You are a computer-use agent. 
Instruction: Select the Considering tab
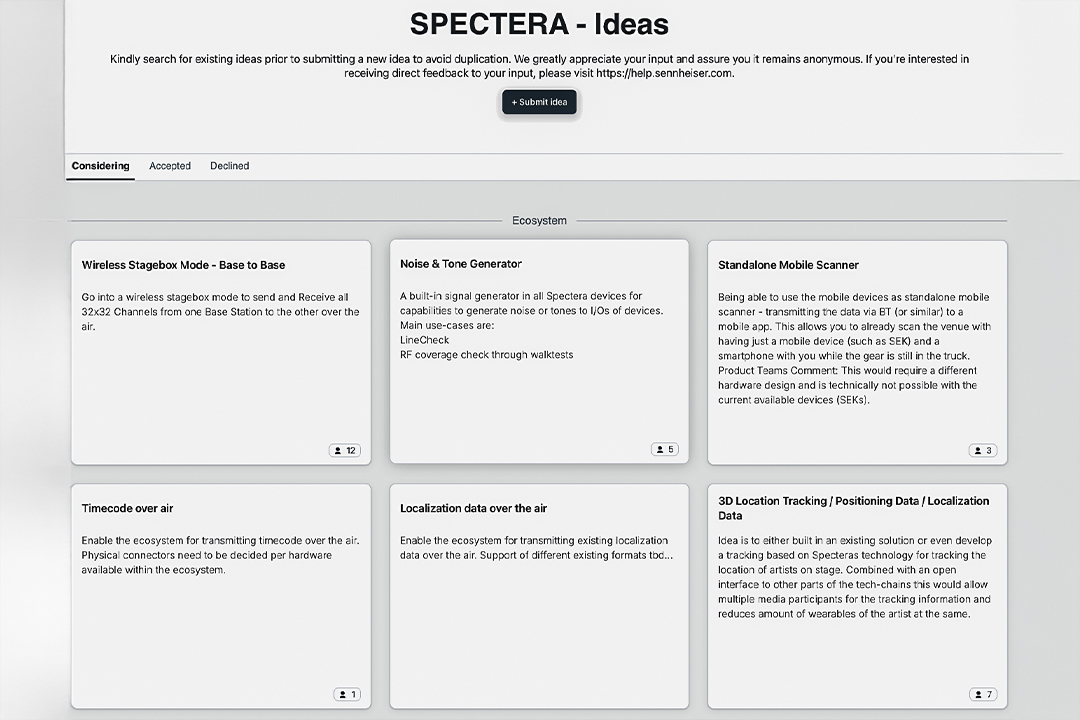point(100,166)
